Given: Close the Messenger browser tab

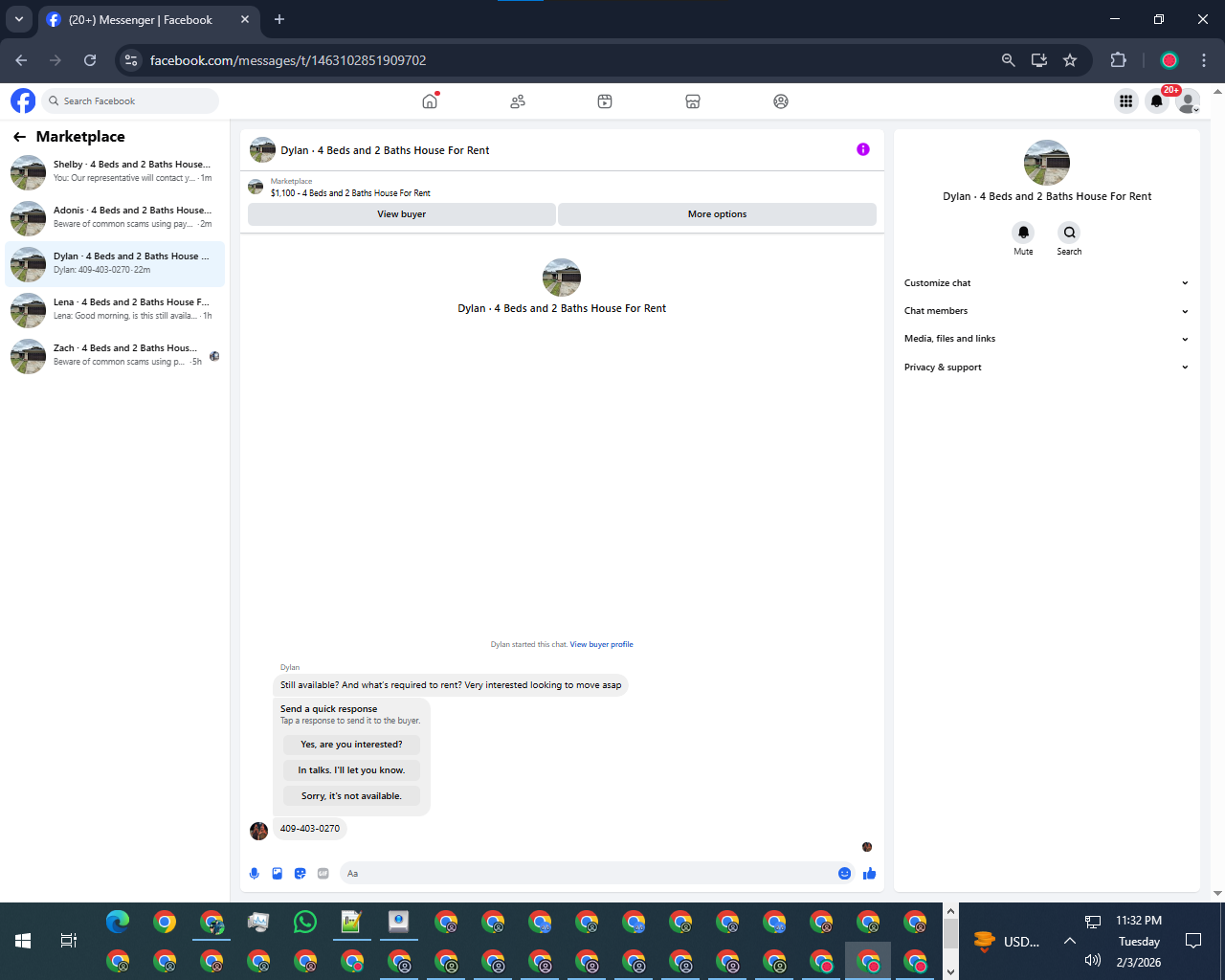Looking at the screenshot, I should click(x=245, y=19).
